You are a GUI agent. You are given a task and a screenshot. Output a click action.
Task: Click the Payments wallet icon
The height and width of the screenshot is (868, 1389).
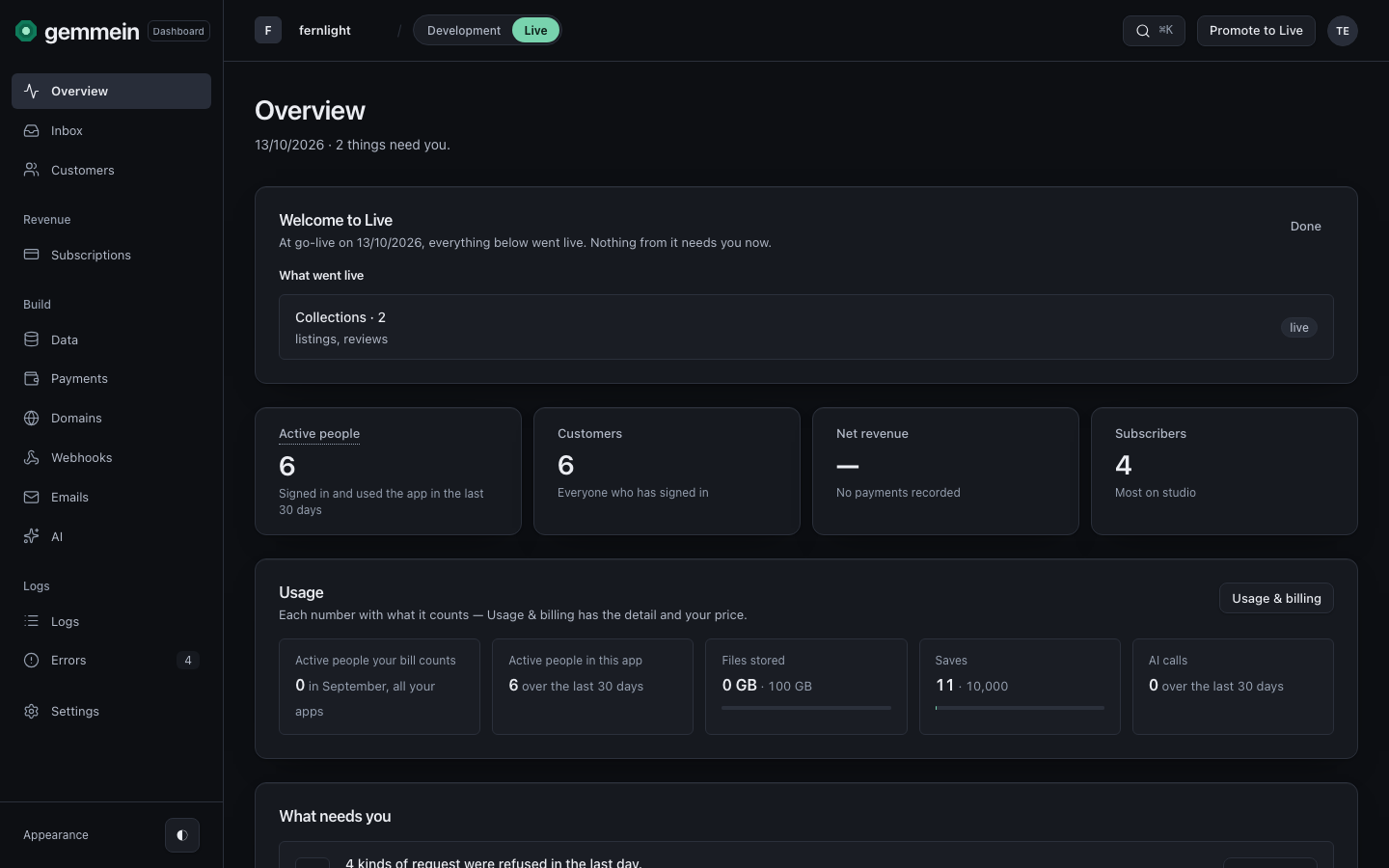(32, 378)
